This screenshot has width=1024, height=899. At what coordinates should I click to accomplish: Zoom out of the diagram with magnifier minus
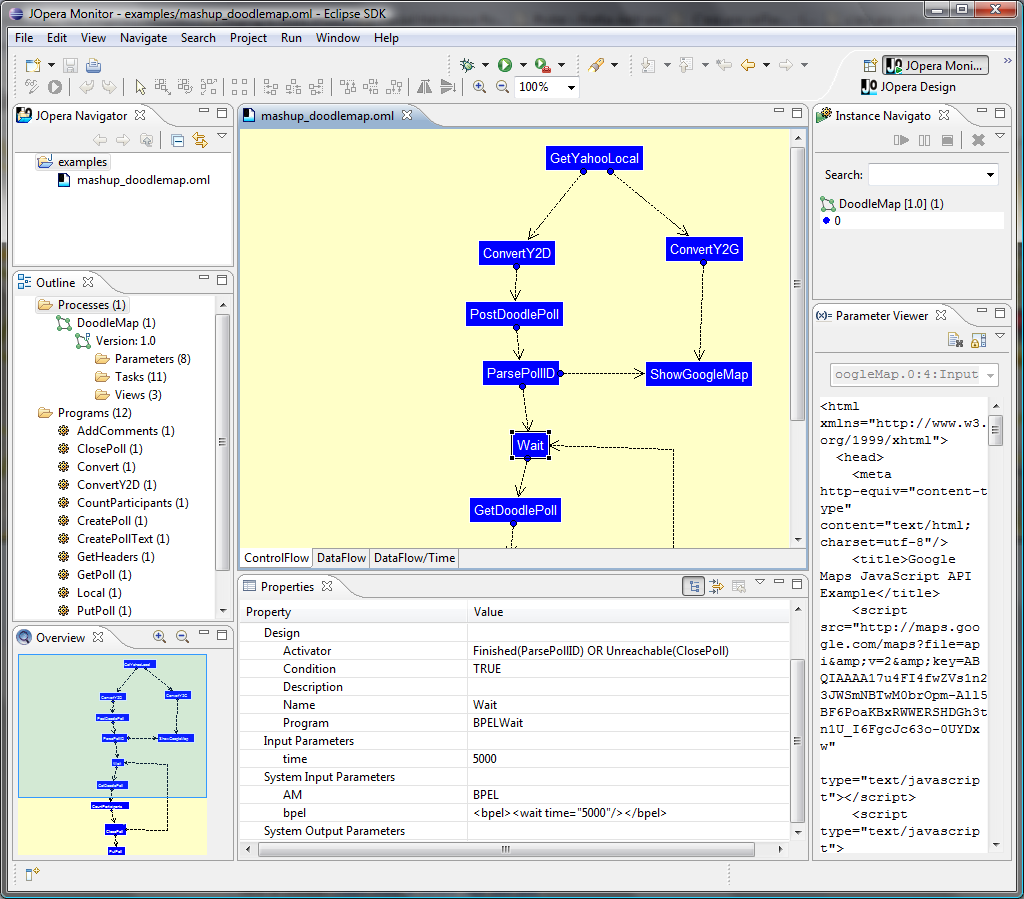(x=502, y=87)
